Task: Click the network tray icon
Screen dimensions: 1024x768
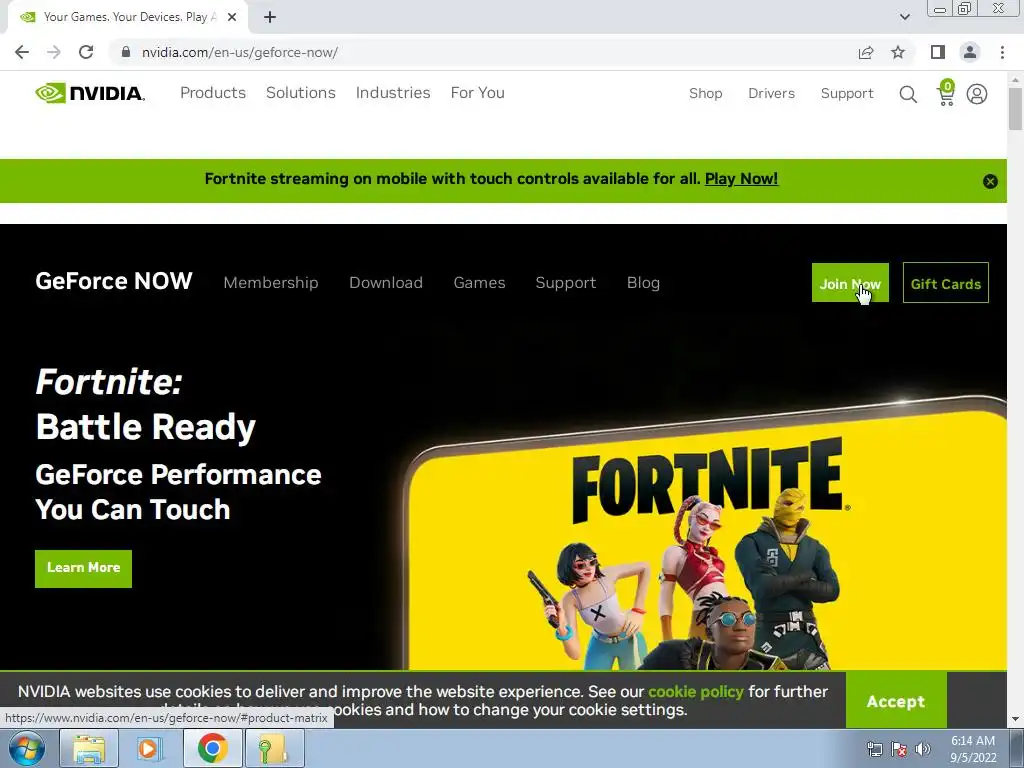Action: 874,749
